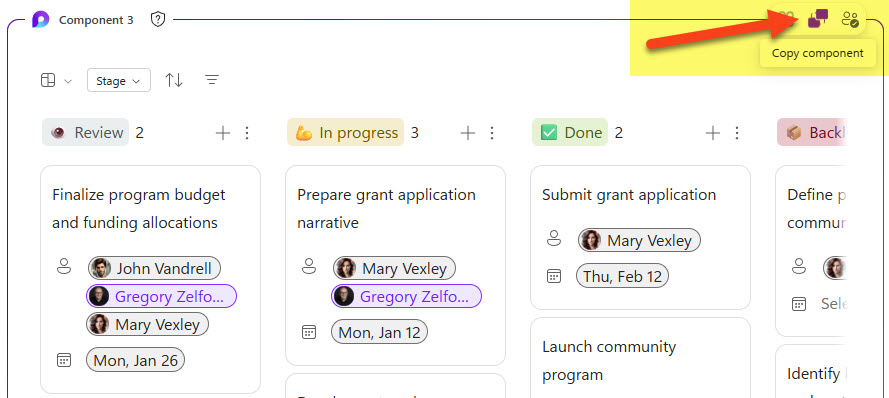Click assignee icon on Finalize program budget card
The width and height of the screenshot is (889, 398).
point(64,266)
